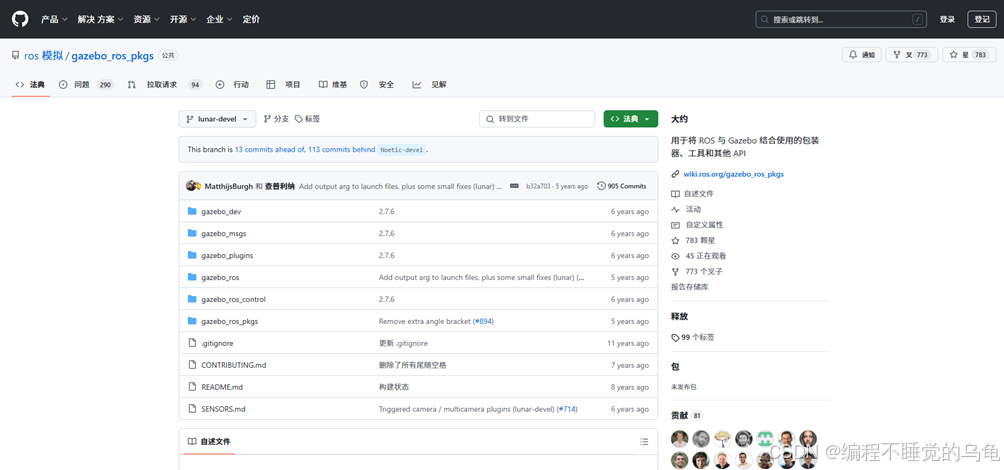Click the 登记 sign-up button
Image resolution: width=1004 pixels, height=470 pixels.
pos(982,19)
